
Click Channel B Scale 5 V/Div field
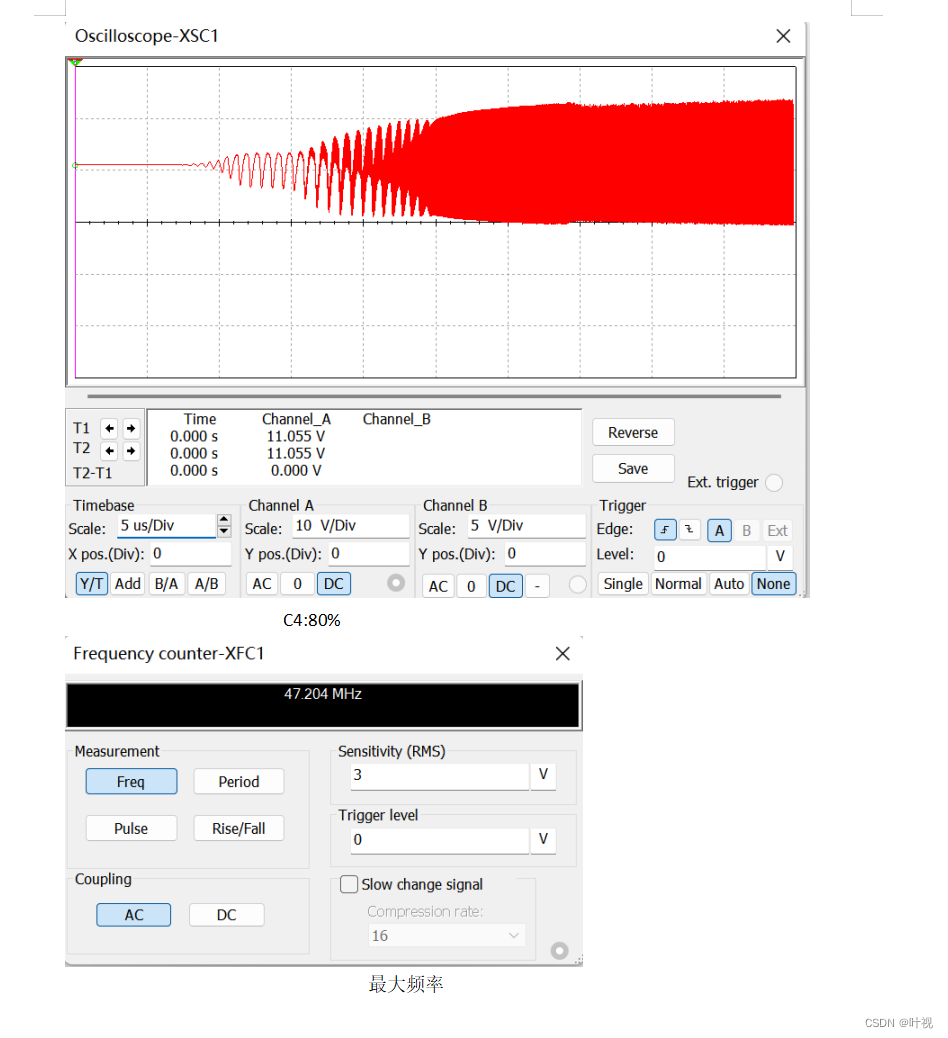pos(527,526)
